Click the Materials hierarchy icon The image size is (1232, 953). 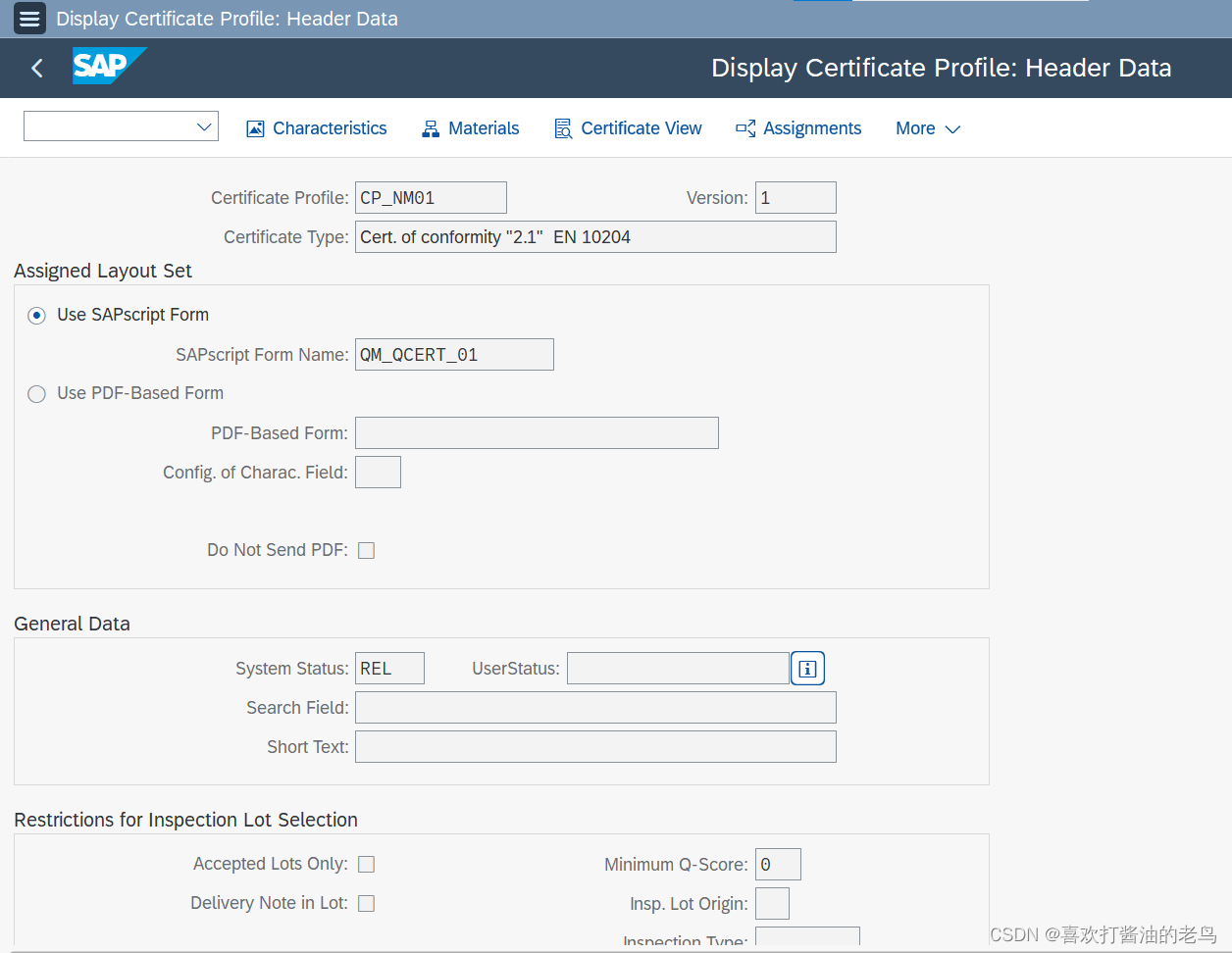click(430, 127)
